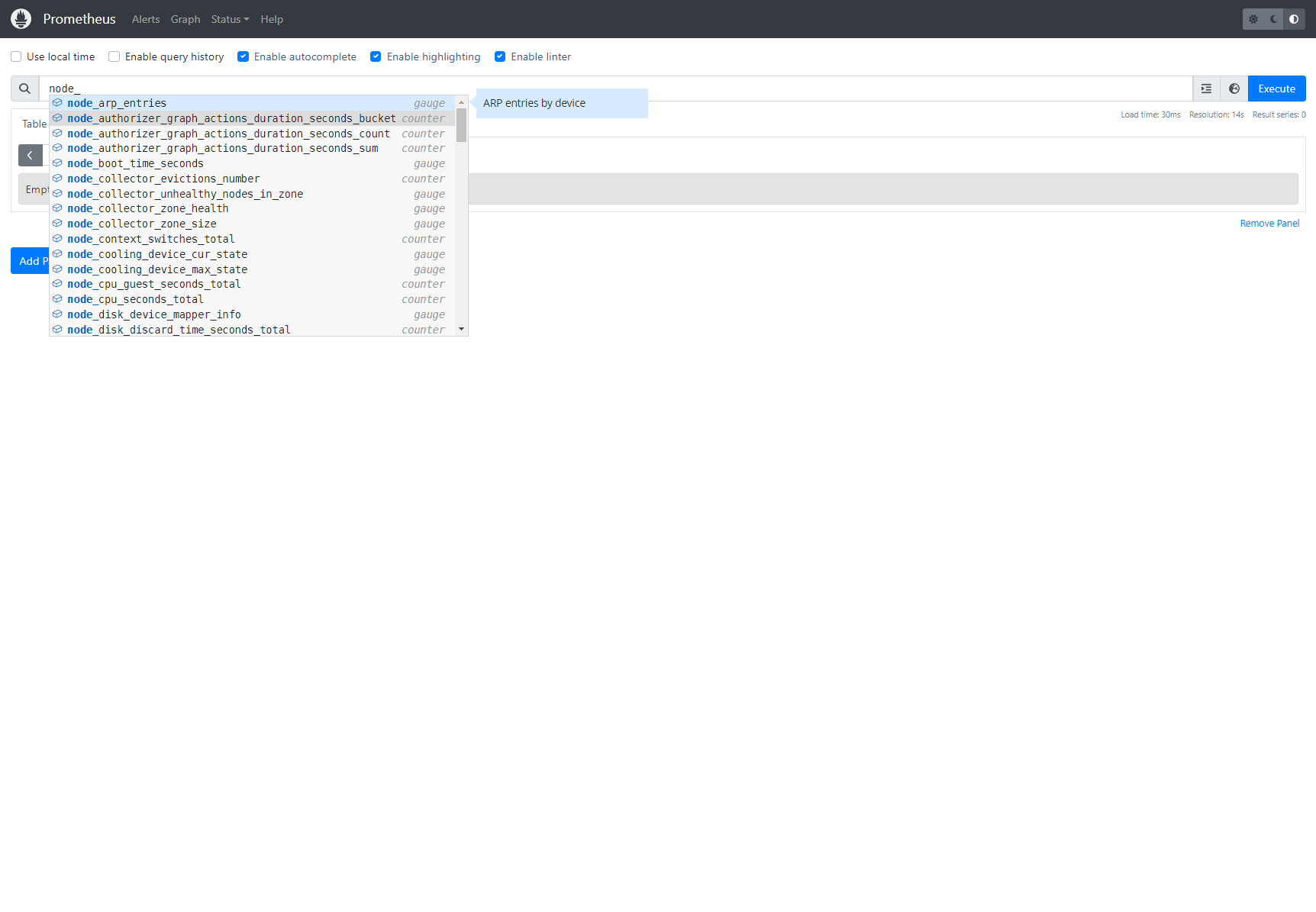Viewport: 1316px width, 912px height.
Task: Click icon beside node_collector_zone_size suggestion
Action: 57,224
